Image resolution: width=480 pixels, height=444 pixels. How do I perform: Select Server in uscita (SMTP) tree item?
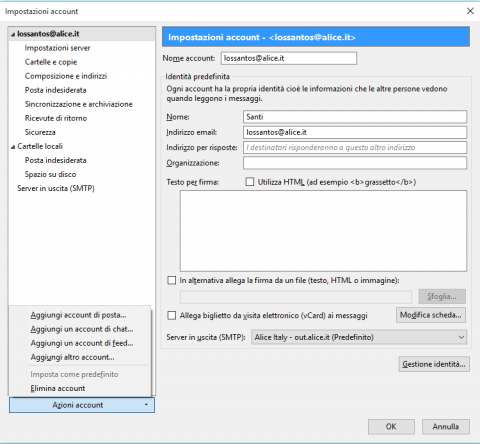point(56,188)
